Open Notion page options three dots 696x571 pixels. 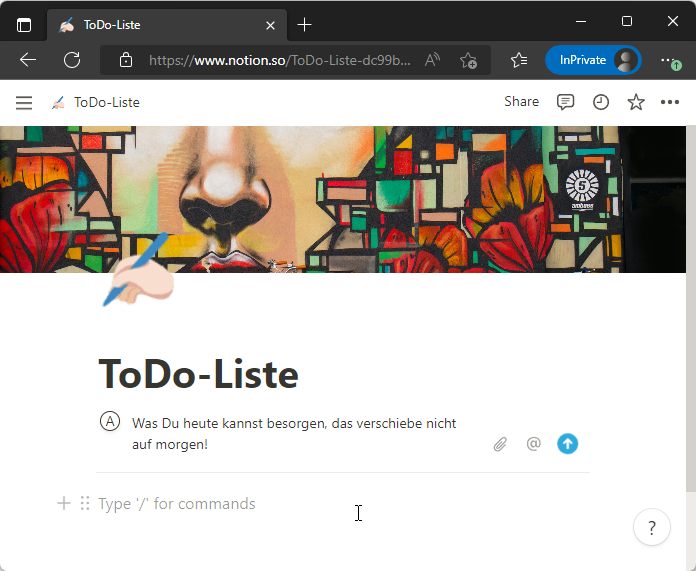[669, 102]
